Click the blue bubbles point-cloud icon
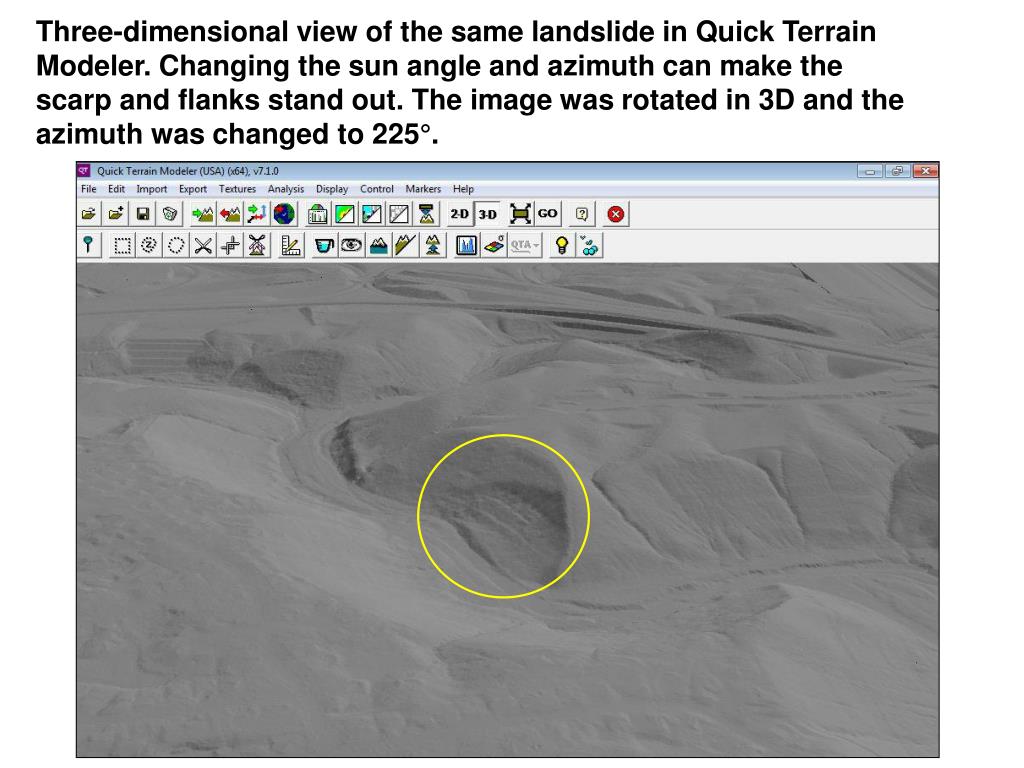Viewport: 1024px width, 768px height. tap(589, 246)
